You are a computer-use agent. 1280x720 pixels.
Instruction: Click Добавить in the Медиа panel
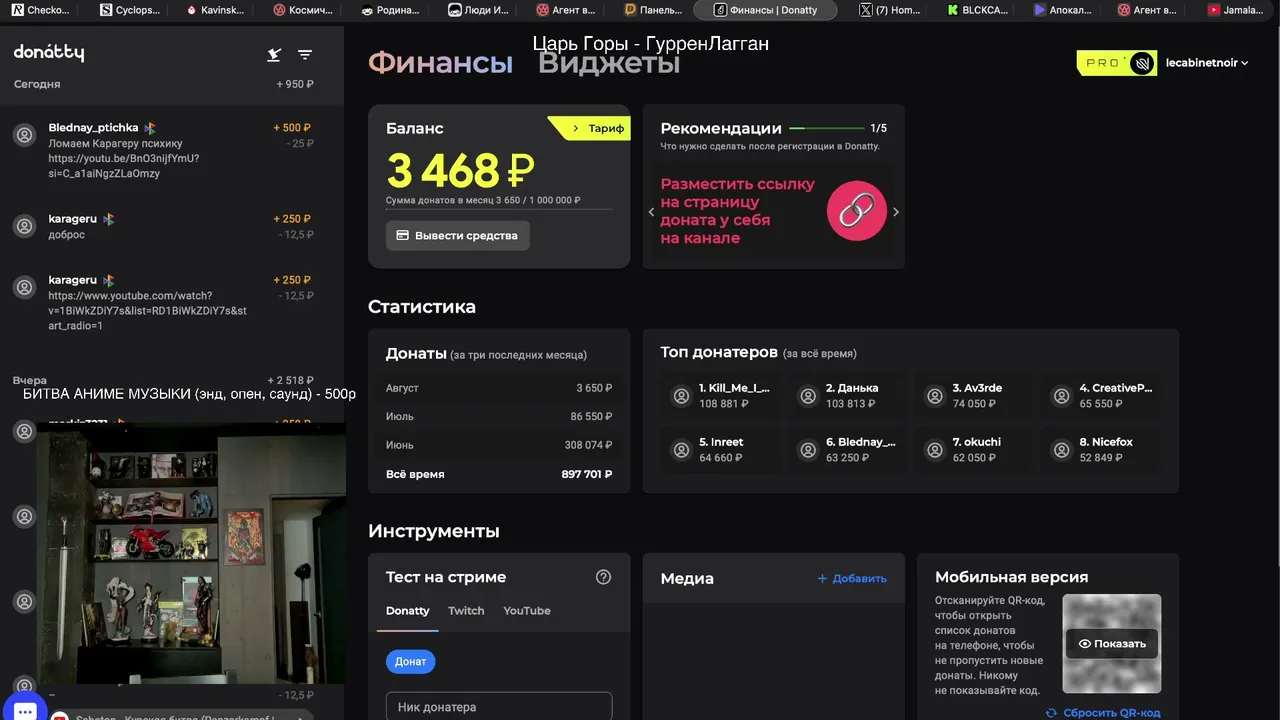[852, 578]
